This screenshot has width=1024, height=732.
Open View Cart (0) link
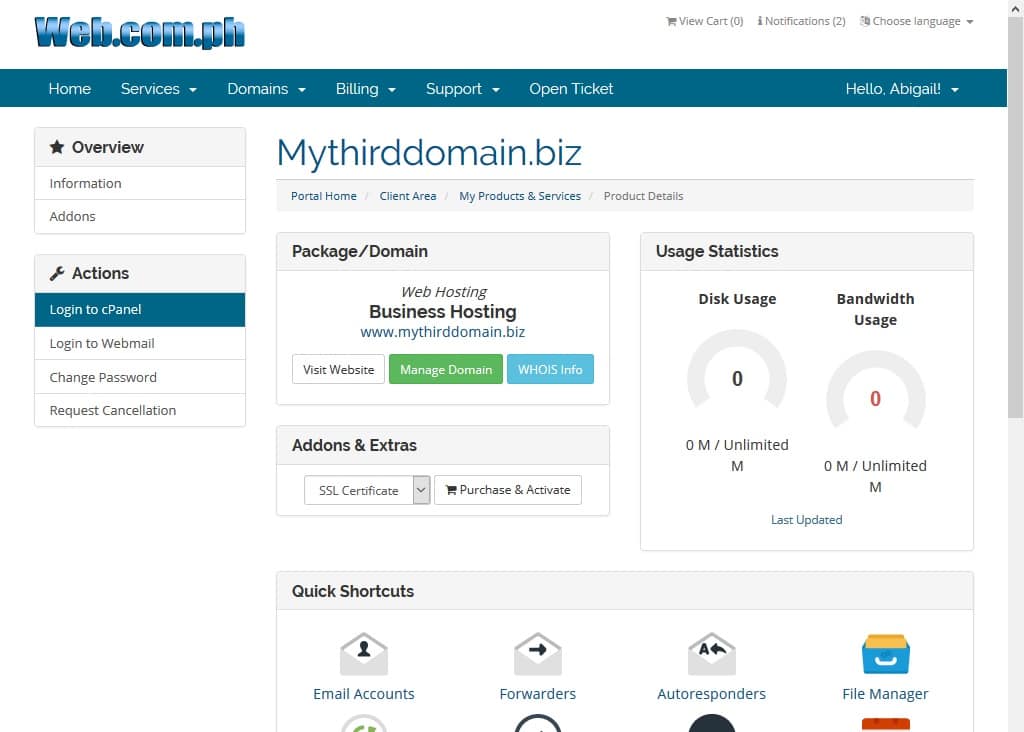[x=705, y=22]
